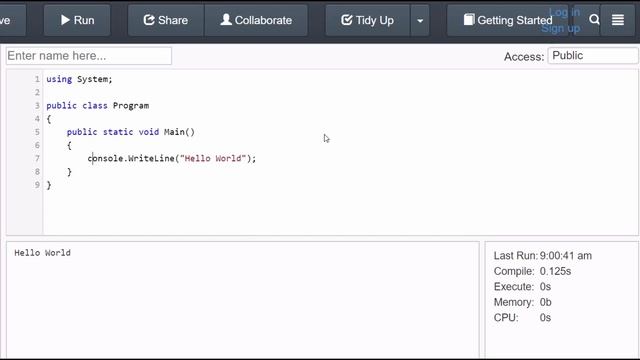The height and width of the screenshot is (360, 640).
Task: Click line 1 'using System;' in editor
Action: (79, 79)
